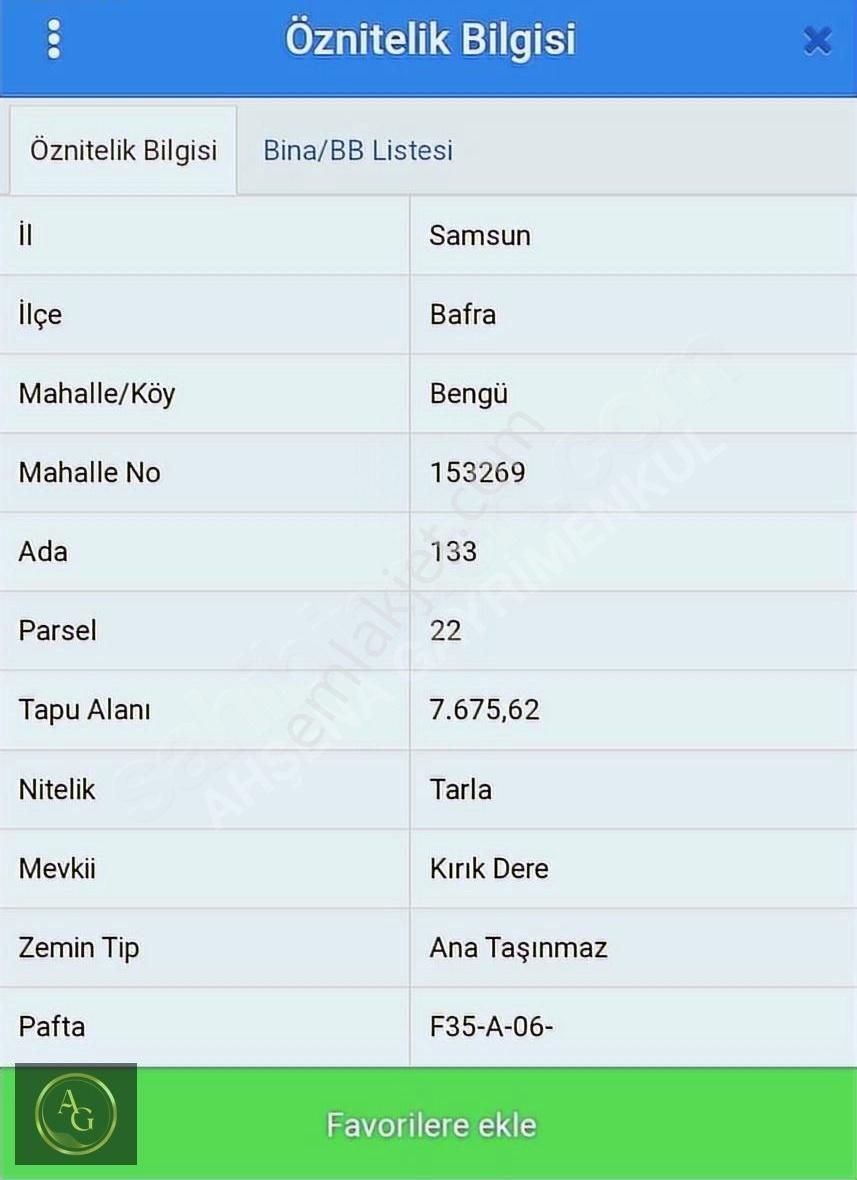This screenshot has width=857, height=1180.
Task: Click the Zemin Tip label
Action: coord(79,947)
